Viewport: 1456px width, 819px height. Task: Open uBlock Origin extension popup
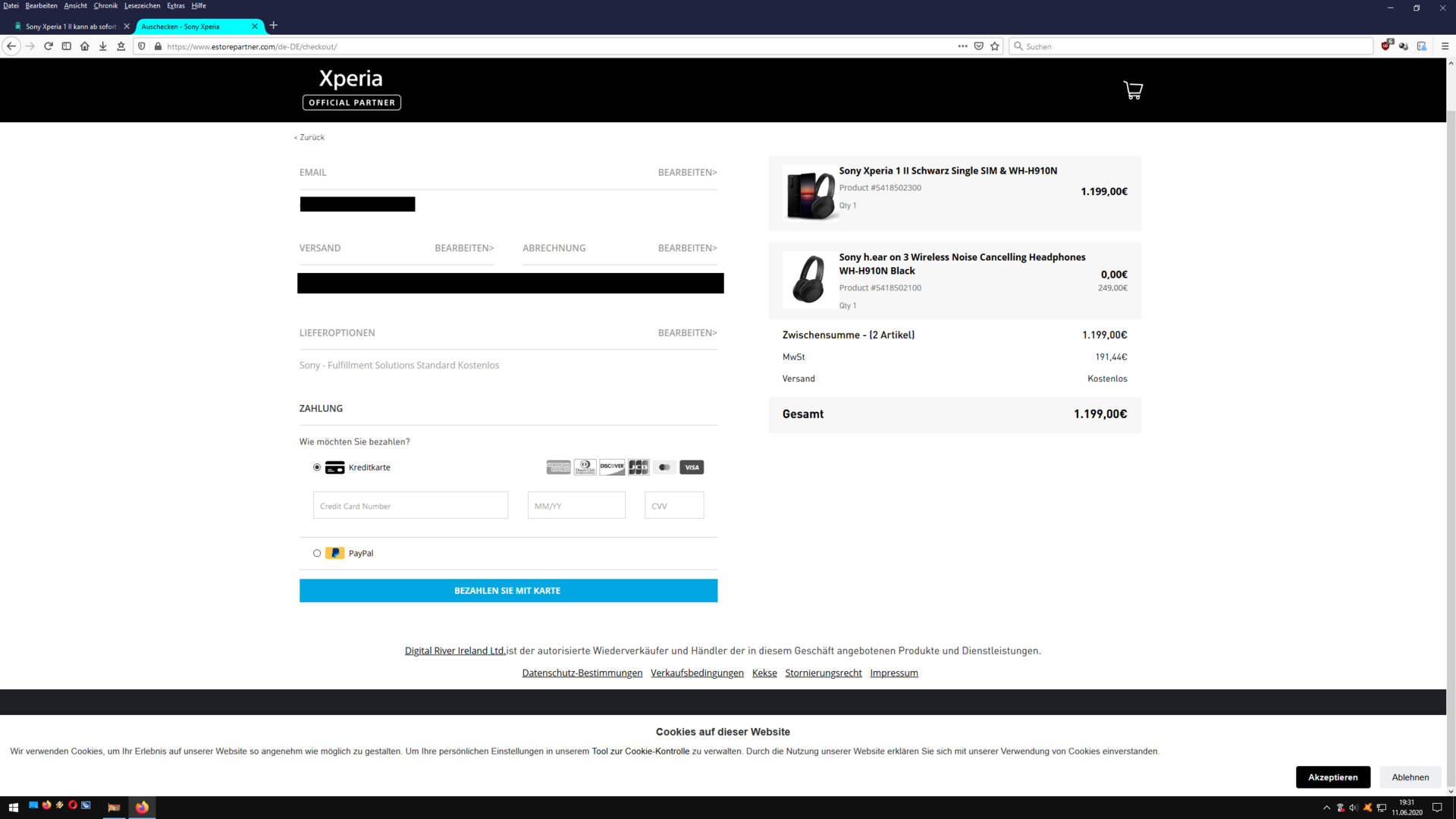[1387, 45]
